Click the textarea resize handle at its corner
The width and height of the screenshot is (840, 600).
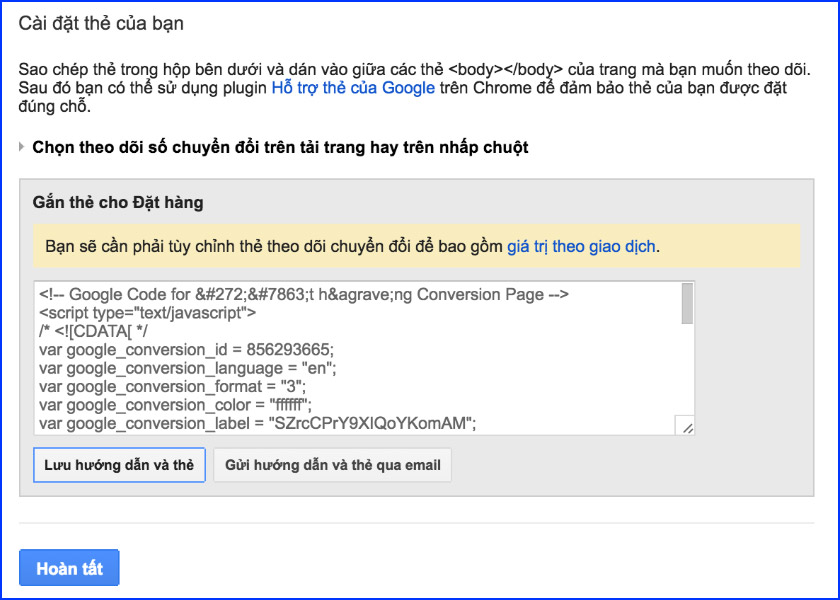point(686,426)
